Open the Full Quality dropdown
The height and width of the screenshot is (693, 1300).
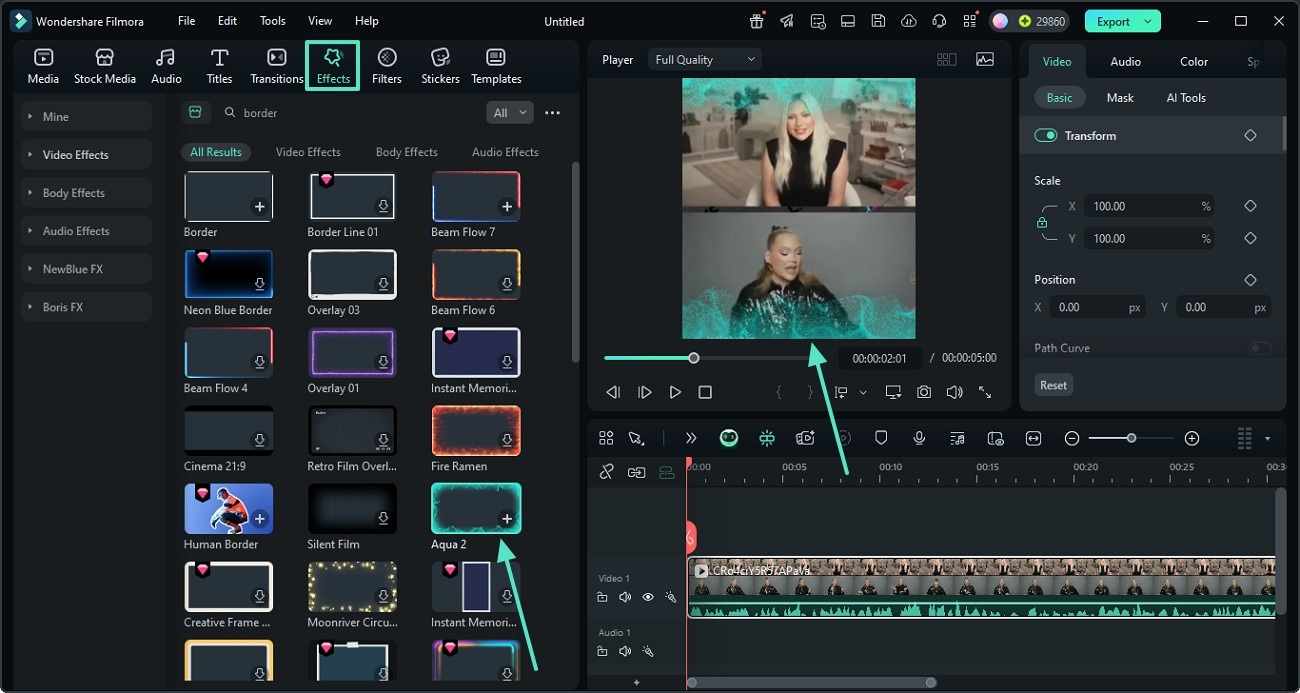[704, 59]
